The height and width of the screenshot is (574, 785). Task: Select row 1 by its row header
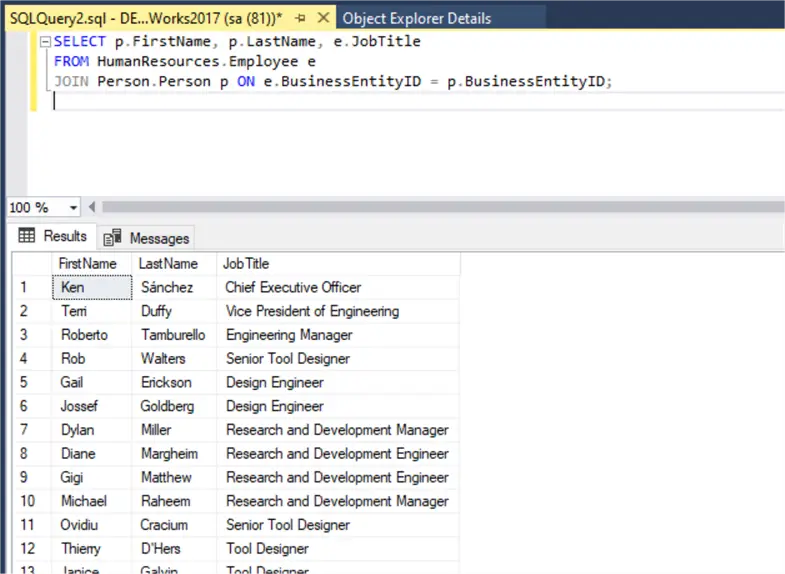(x=30, y=287)
